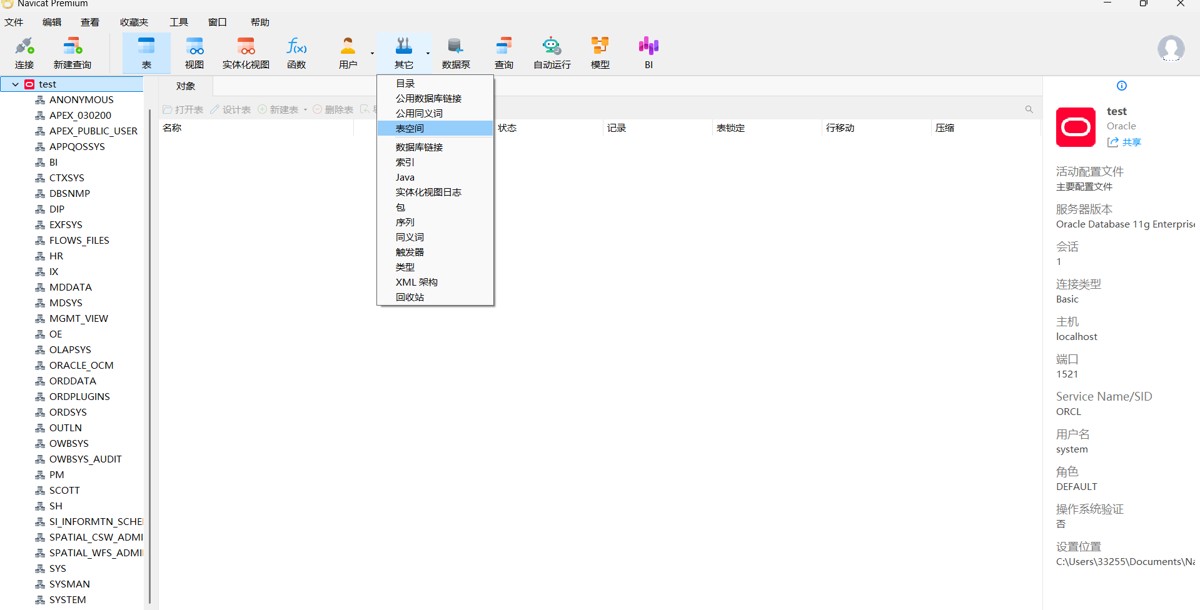Image resolution: width=1200 pixels, height=610 pixels.
Task: Open the 窗口 menu
Action: click(217, 22)
